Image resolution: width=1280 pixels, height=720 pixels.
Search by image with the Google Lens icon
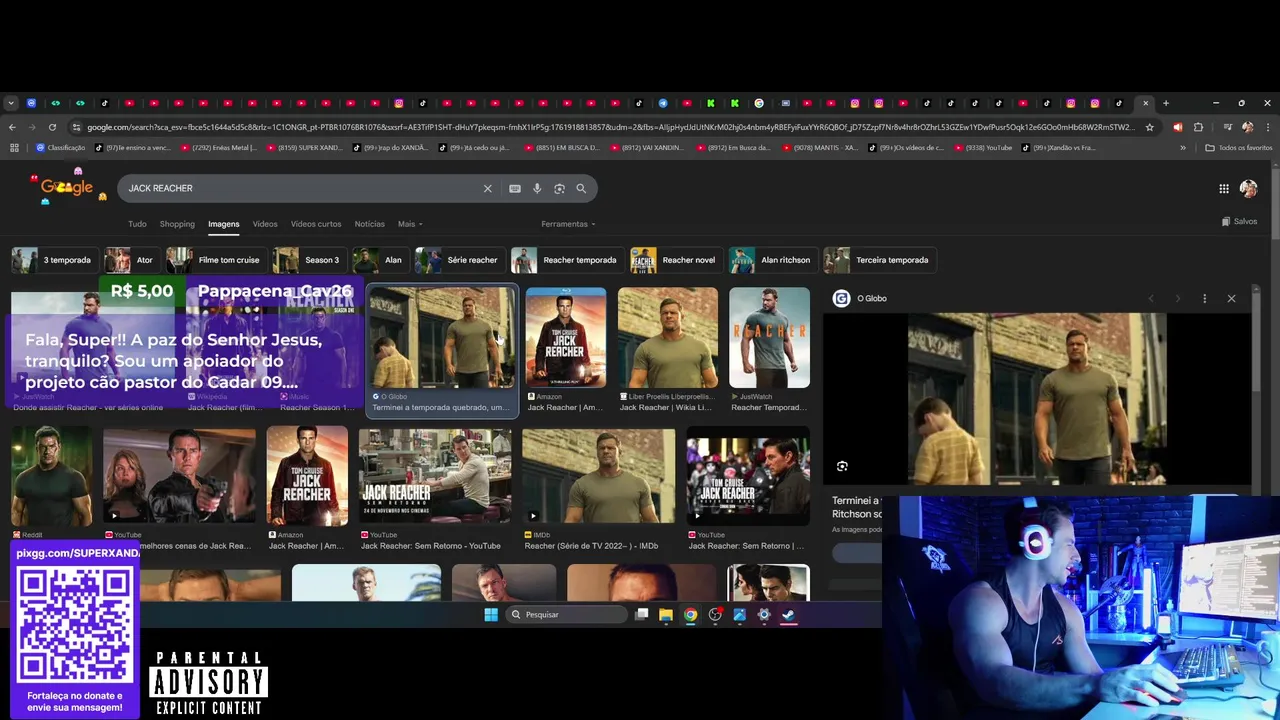pos(559,188)
